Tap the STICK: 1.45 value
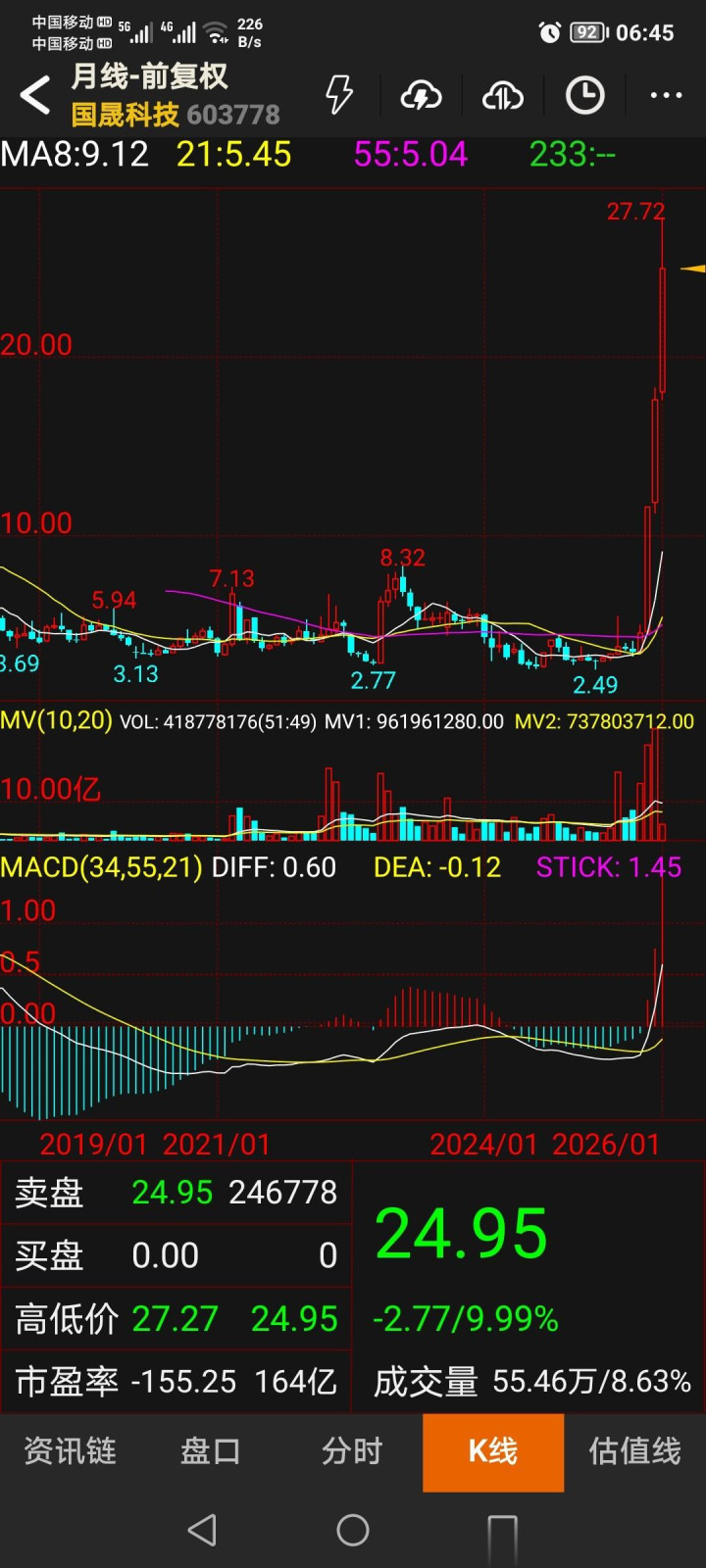Image resolution: width=706 pixels, height=1568 pixels. pos(608,867)
